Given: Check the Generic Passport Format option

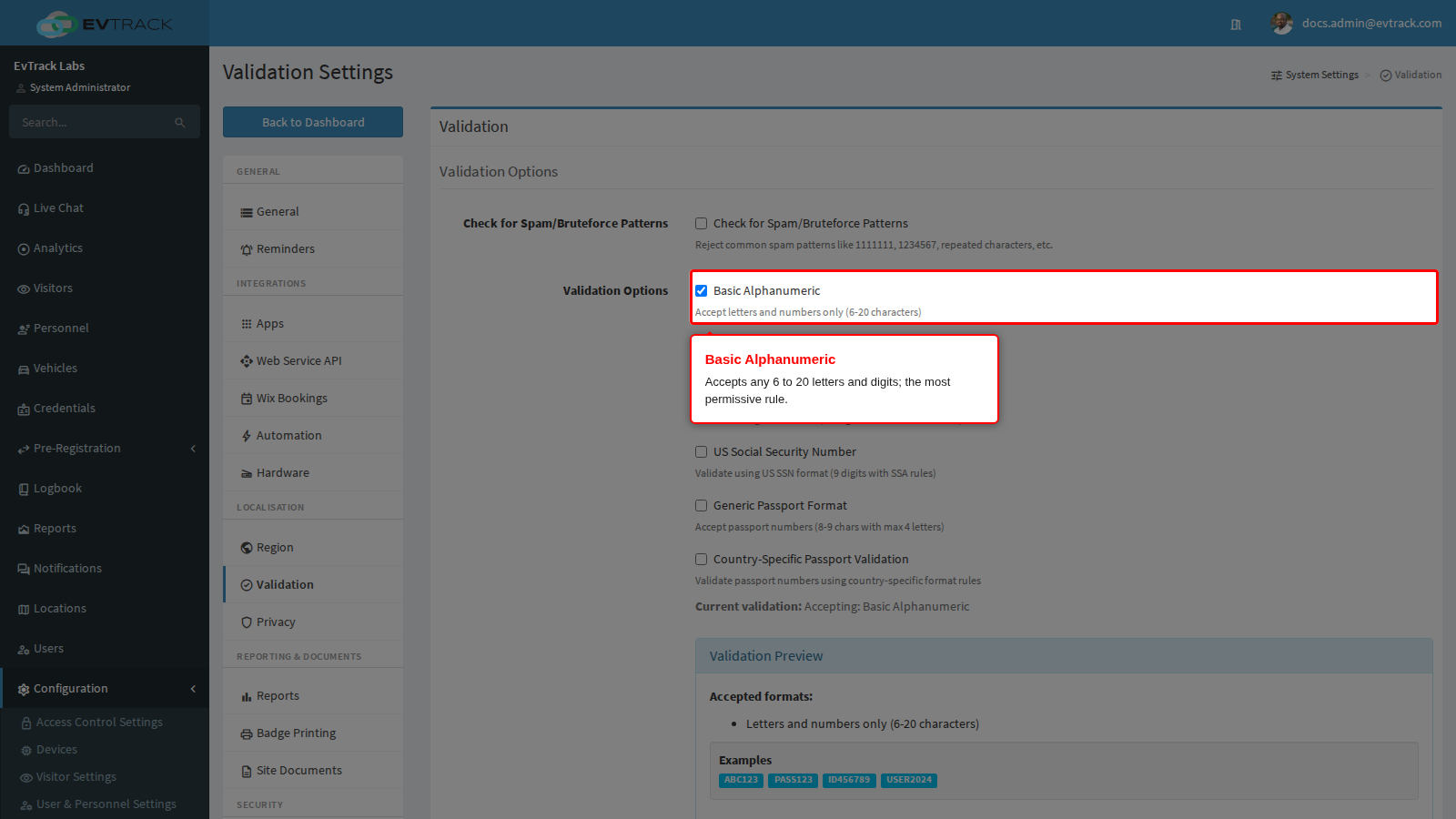Looking at the screenshot, I should (701, 506).
